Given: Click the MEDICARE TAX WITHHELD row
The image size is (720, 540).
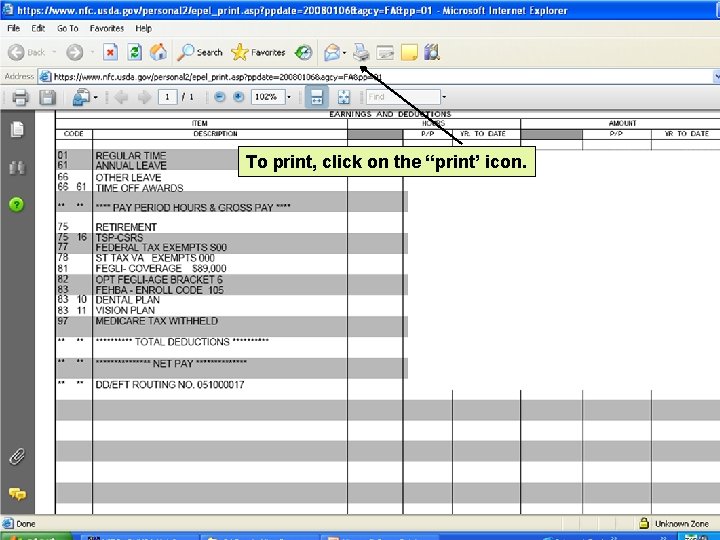Looking at the screenshot, I should pos(156,321).
